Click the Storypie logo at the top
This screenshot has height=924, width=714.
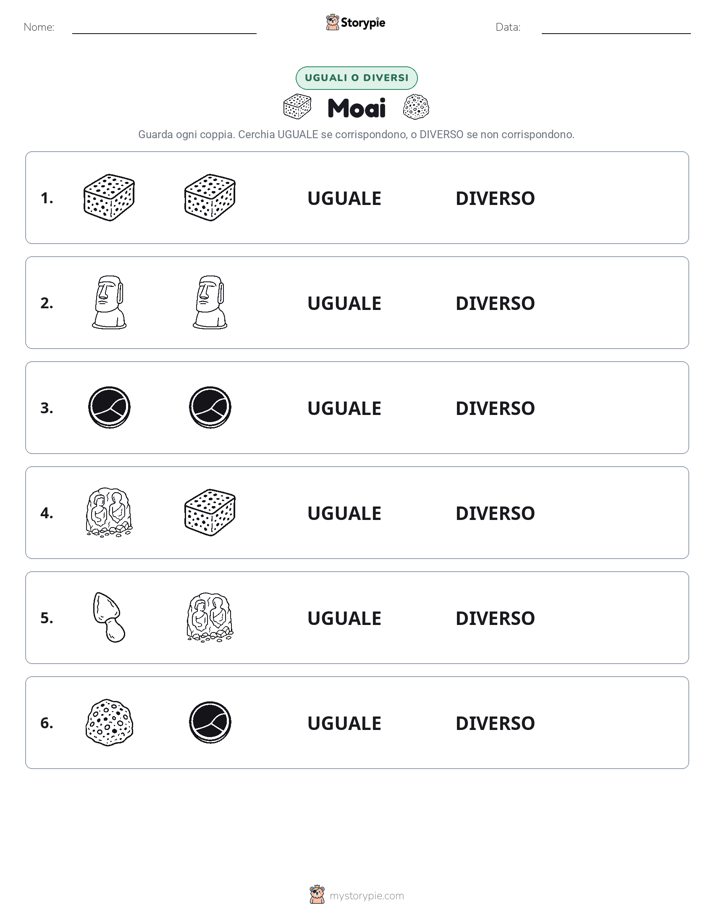pos(355,22)
